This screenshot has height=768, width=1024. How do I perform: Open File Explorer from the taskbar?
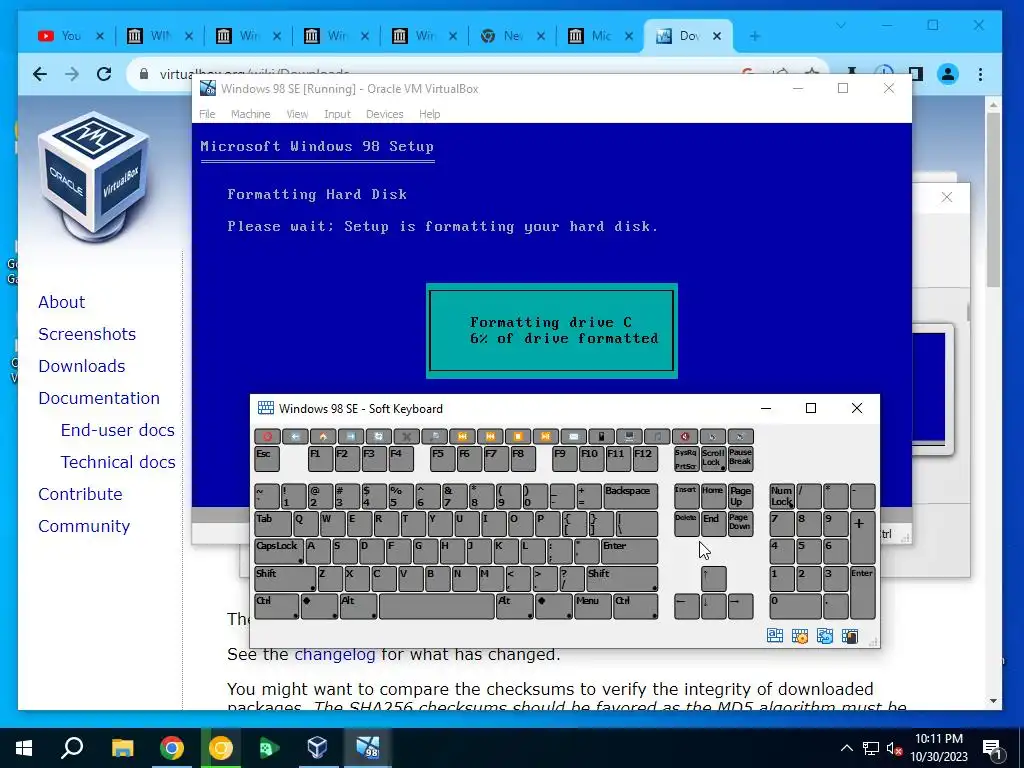(x=122, y=748)
